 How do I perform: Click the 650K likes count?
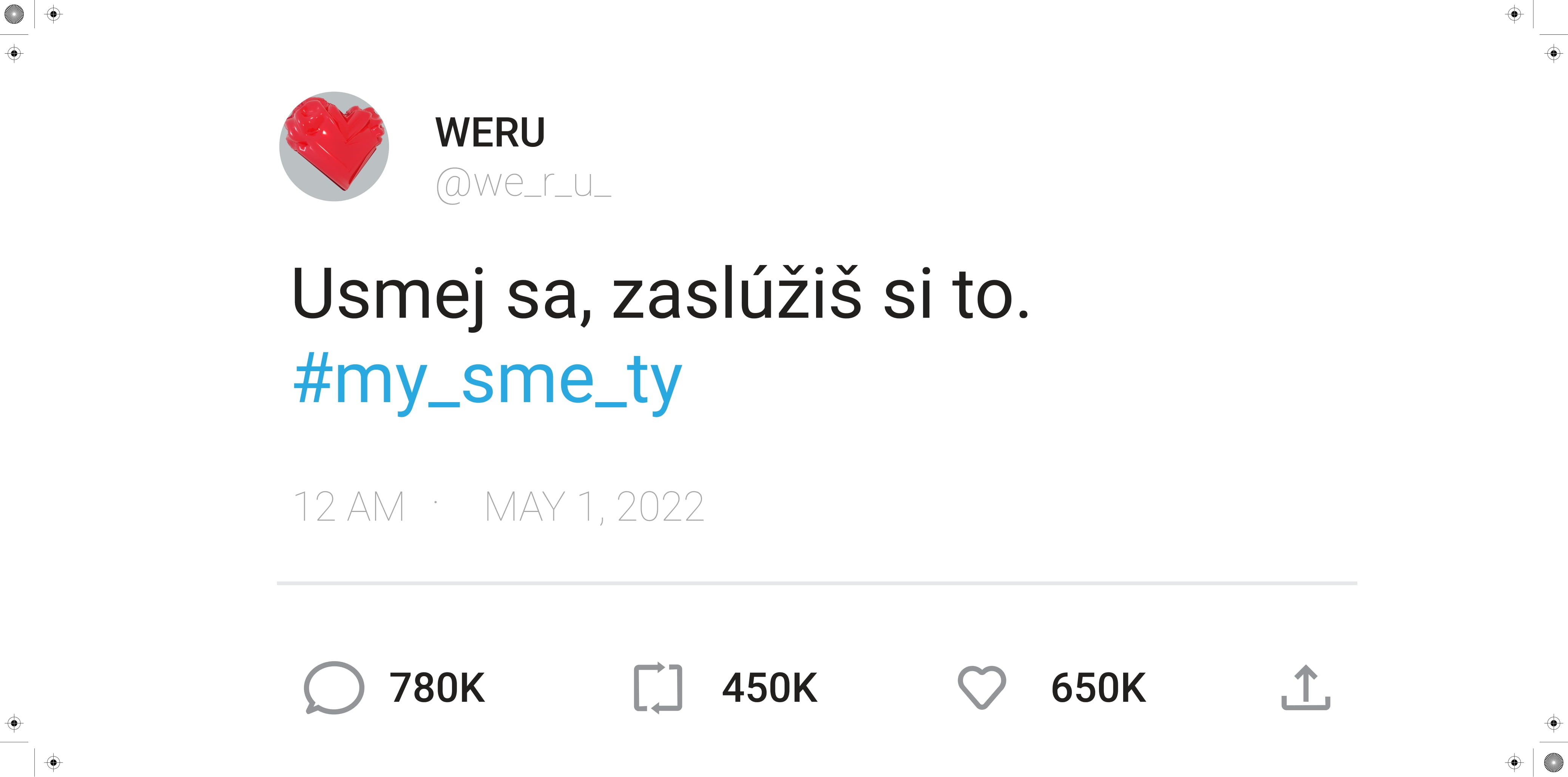coord(1099,688)
